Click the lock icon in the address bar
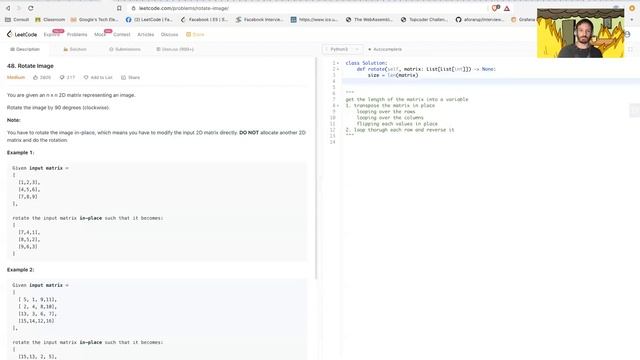The height and width of the screenshot is (360, 640). click(x=133, y=8)
